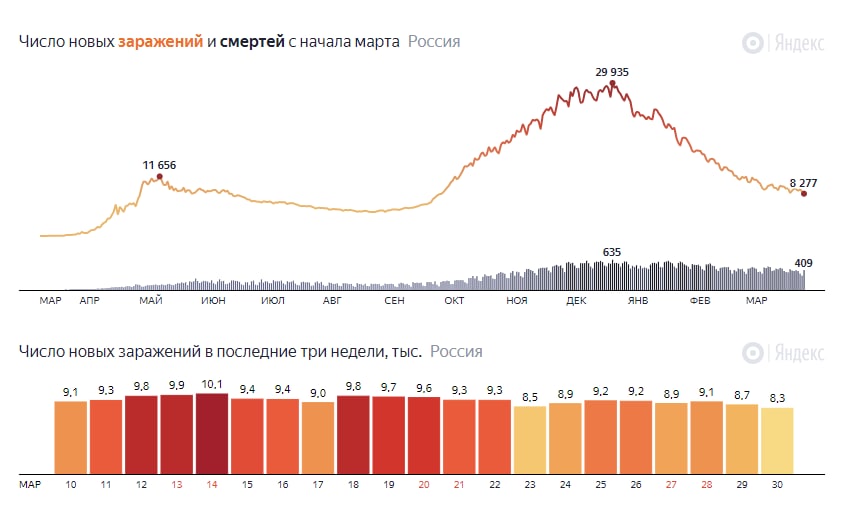
Task: Click the red date label 14 under bars
Action: pyautogui.click(x=212, y=484)
